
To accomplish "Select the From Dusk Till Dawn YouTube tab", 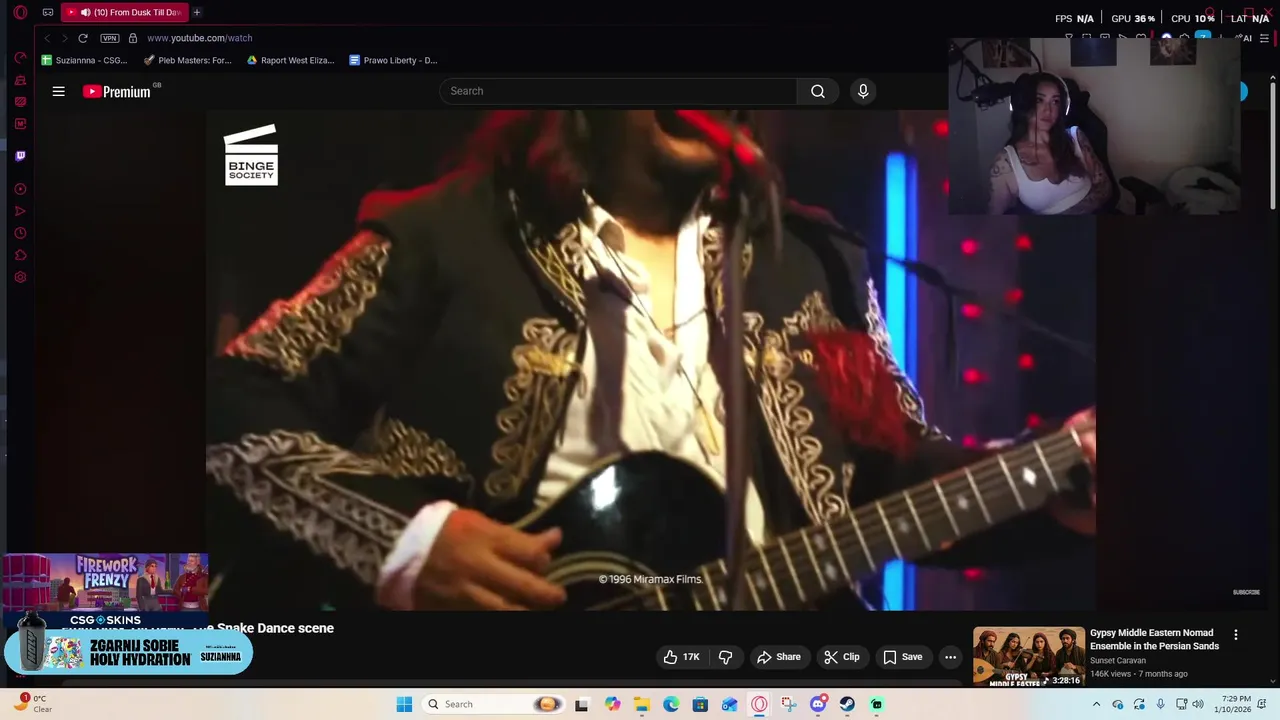I will coord(124,12).
